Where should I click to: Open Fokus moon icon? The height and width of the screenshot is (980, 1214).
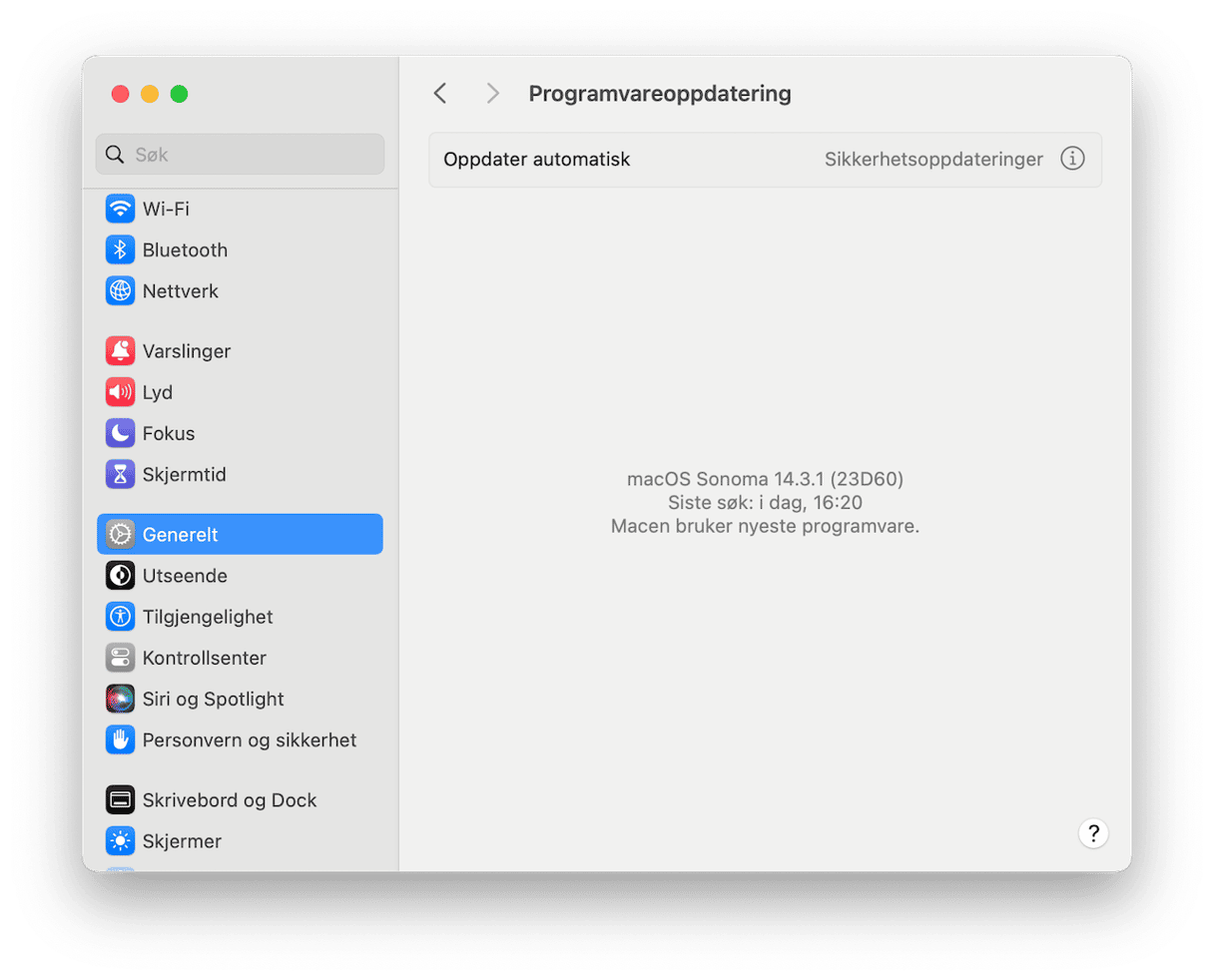point(120,433)
